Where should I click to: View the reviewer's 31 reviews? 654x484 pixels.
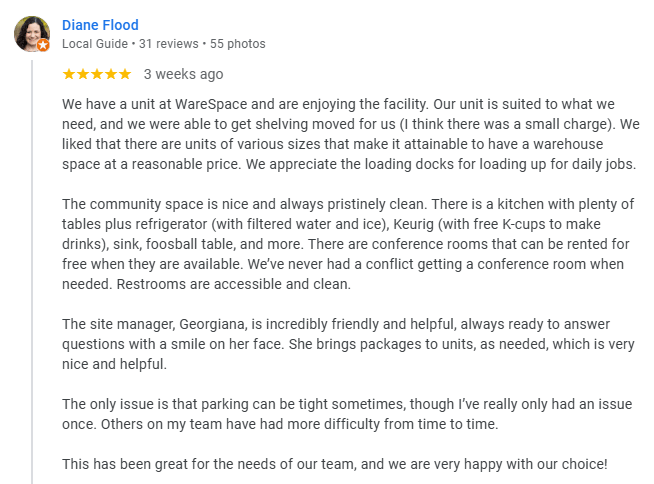[169, 44]
